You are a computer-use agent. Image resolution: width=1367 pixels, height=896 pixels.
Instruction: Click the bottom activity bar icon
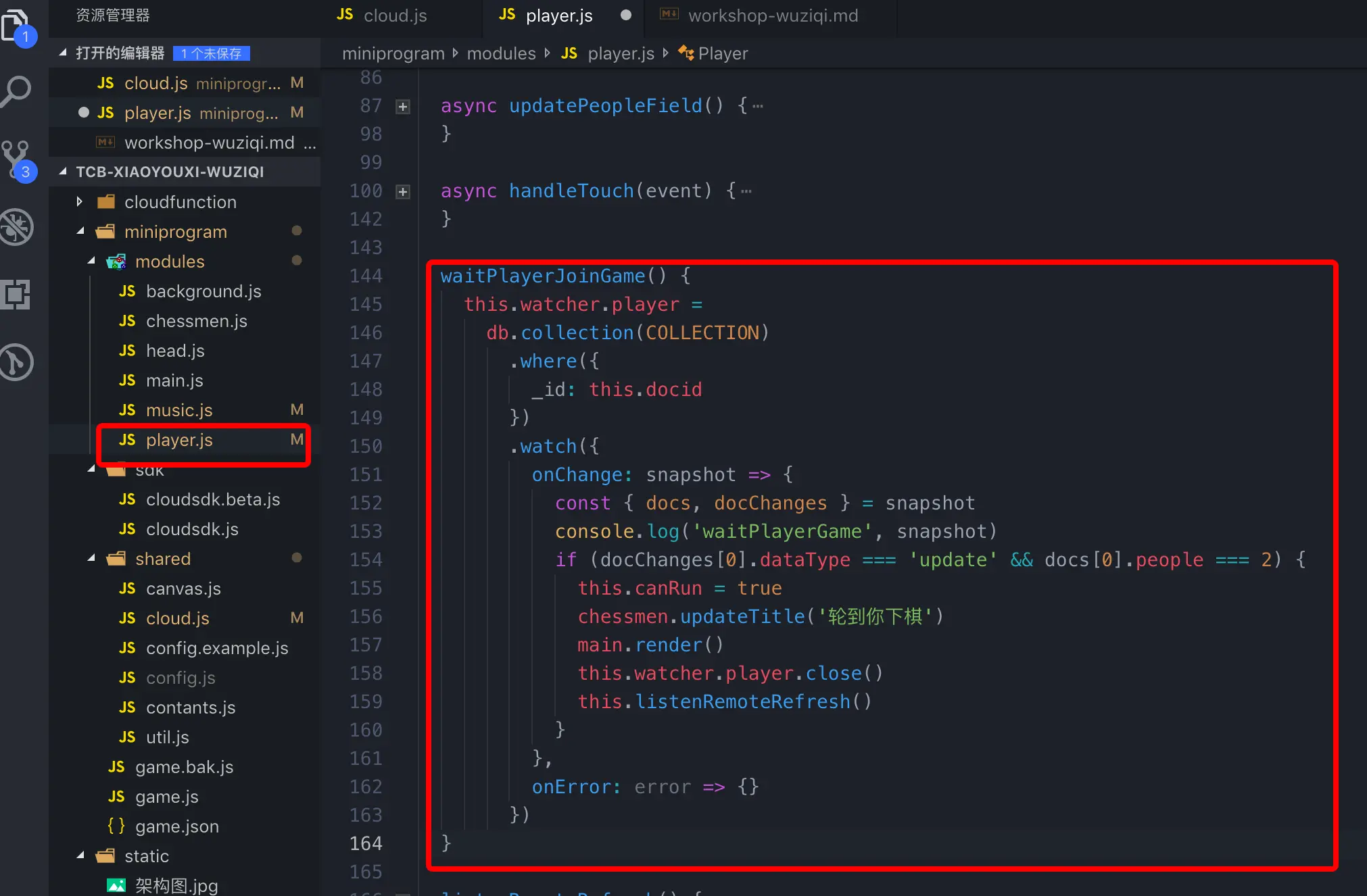(x=16, y=362)
